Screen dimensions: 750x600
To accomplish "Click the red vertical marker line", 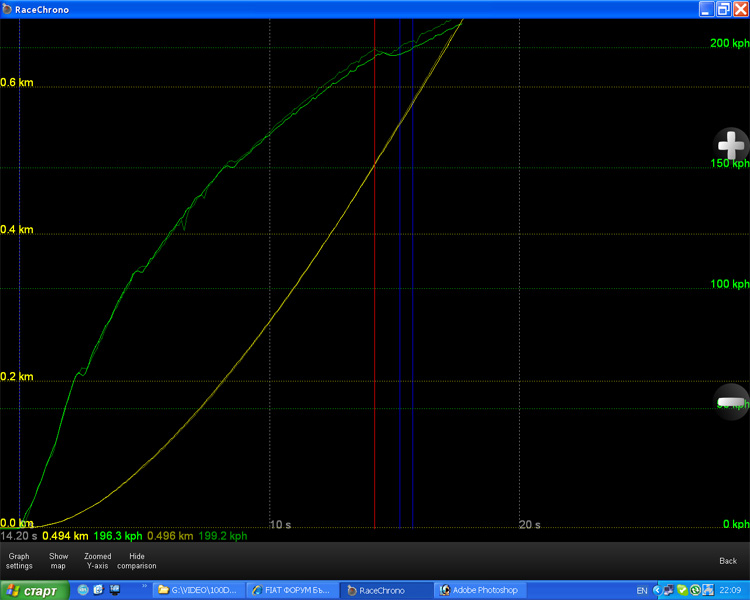I will pyautogui.click(x=375, y=300).
